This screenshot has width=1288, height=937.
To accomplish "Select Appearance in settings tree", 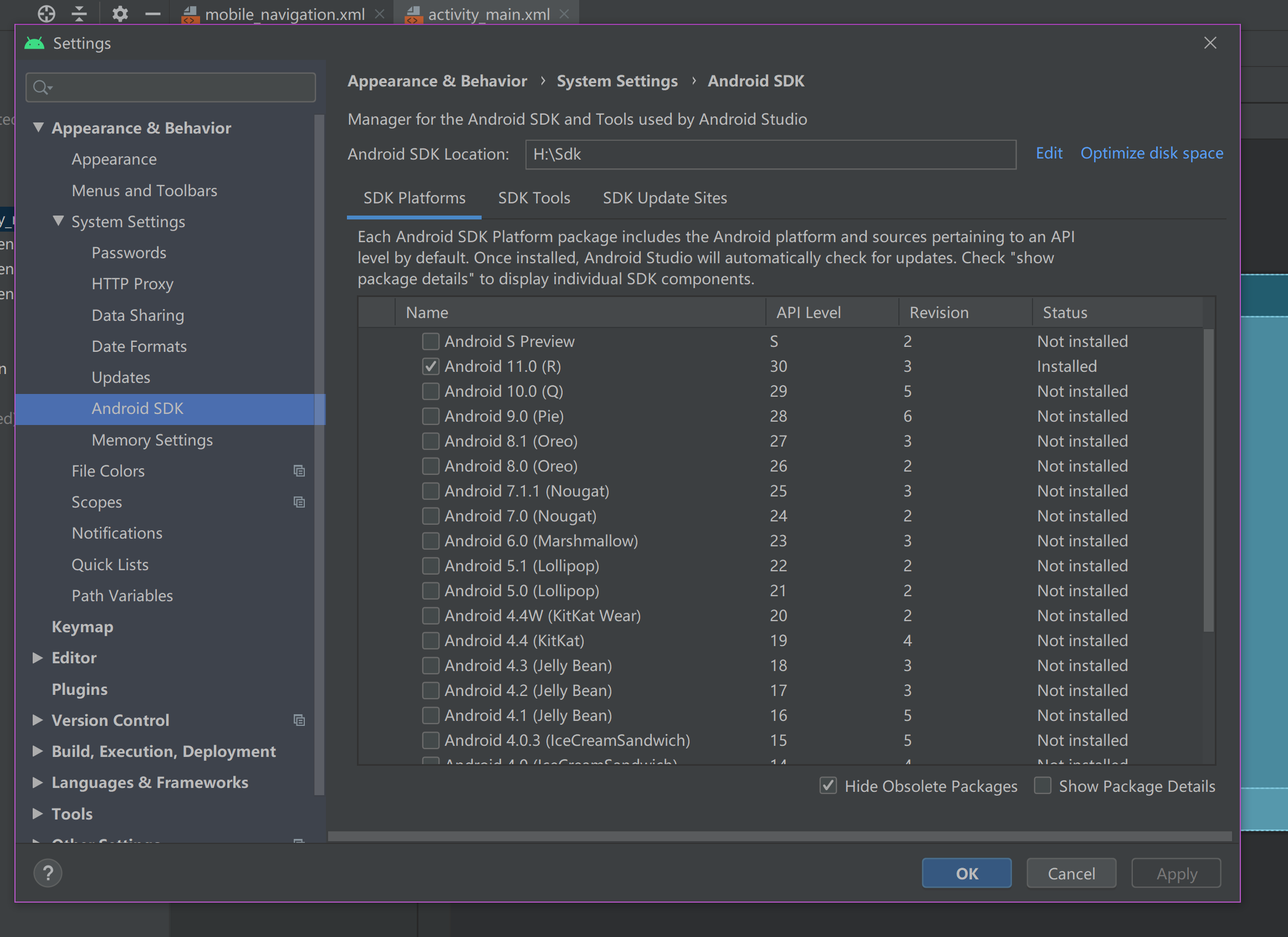I will 114,159.
